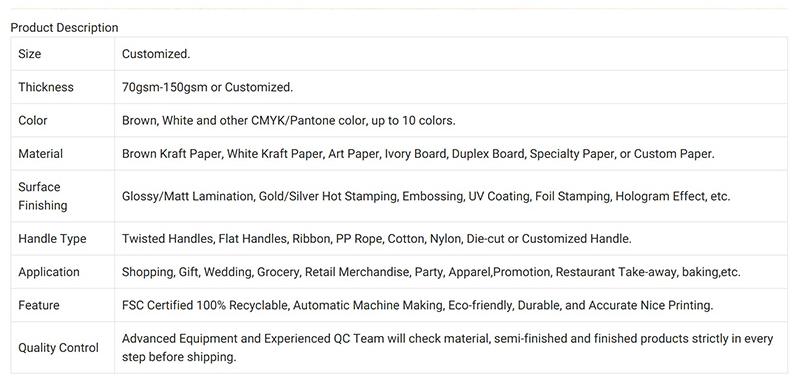Click the Advanced Equipment QC Team text
Screen dimensions: 800x379
pos(447,339)
